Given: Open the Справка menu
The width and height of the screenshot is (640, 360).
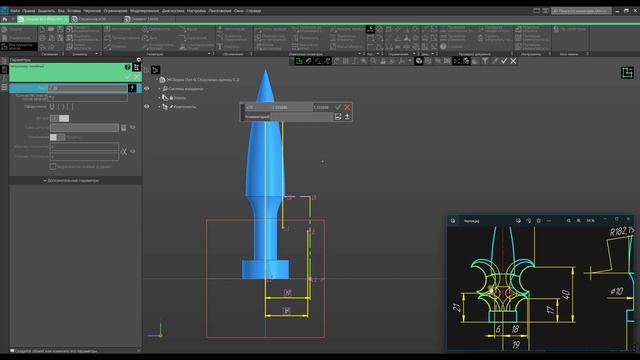Looking at the screenshot, I should (x=253, y=11).
